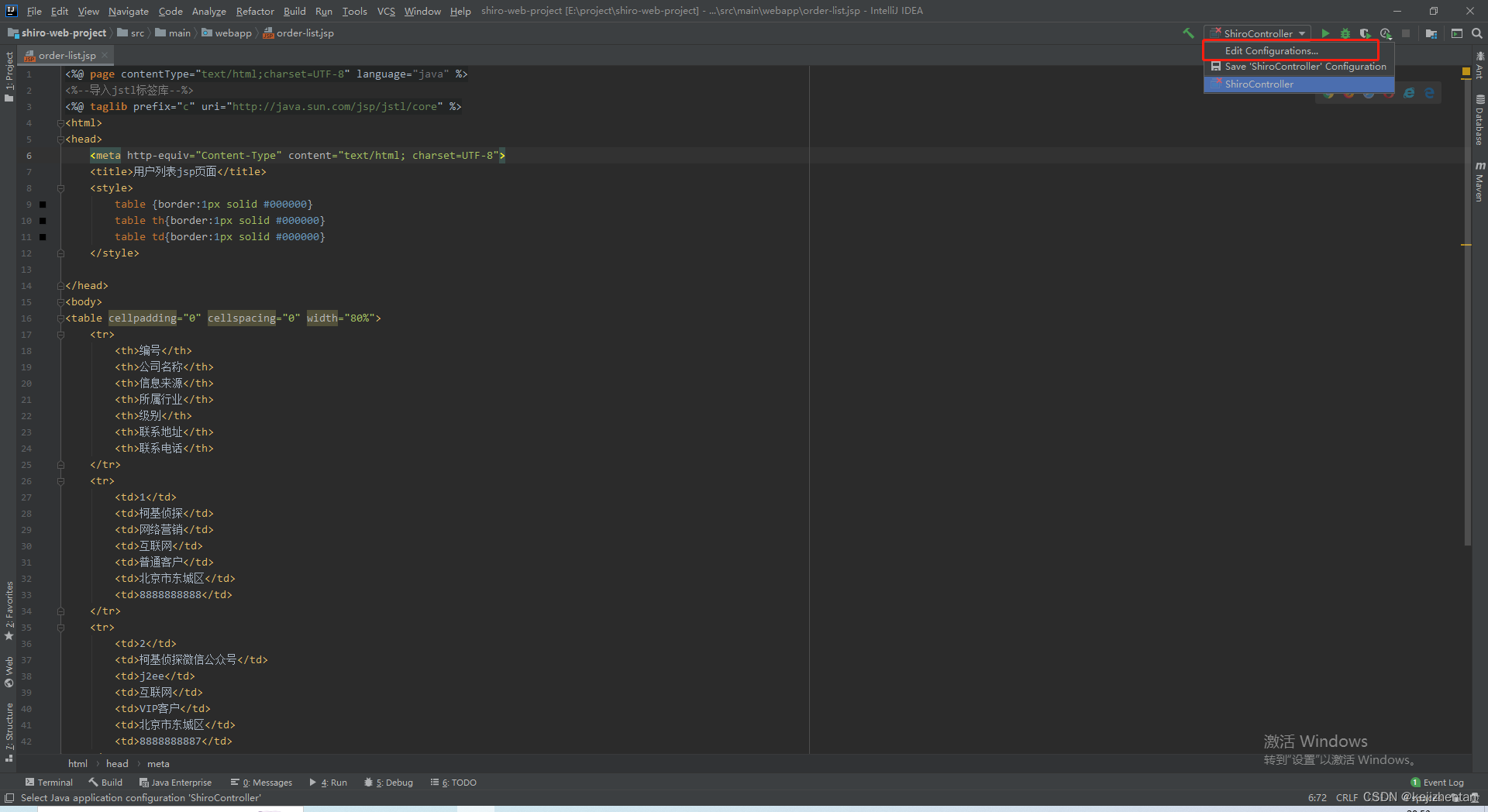Click the src folder breadcrumb
This screenshot has height=812, width=1488.
click(131, 33)
